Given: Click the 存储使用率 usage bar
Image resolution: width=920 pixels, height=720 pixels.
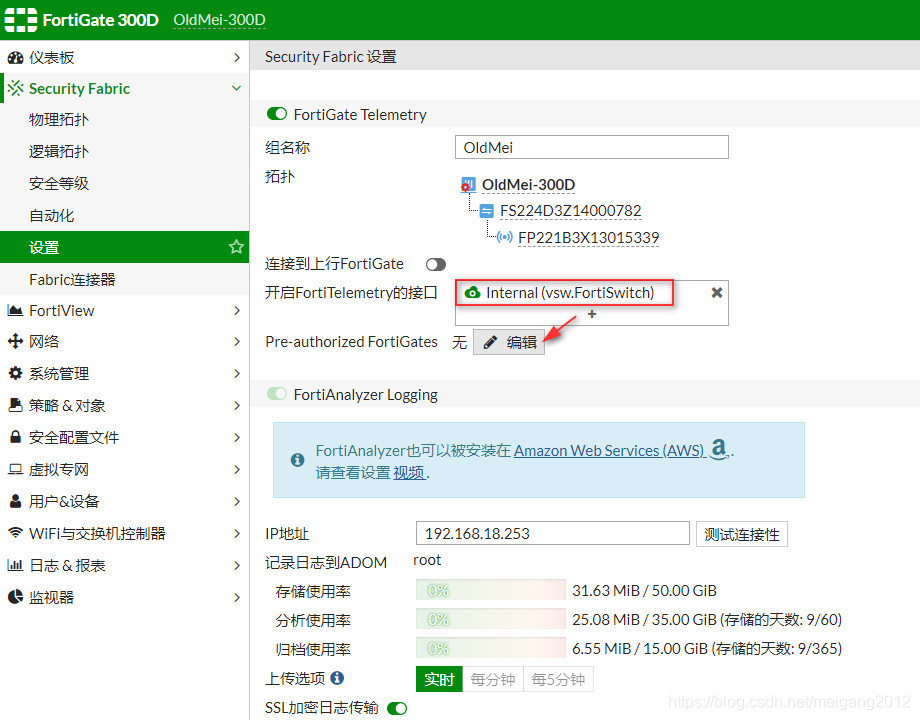Looking at the screenshot, I should click(491, 590).
